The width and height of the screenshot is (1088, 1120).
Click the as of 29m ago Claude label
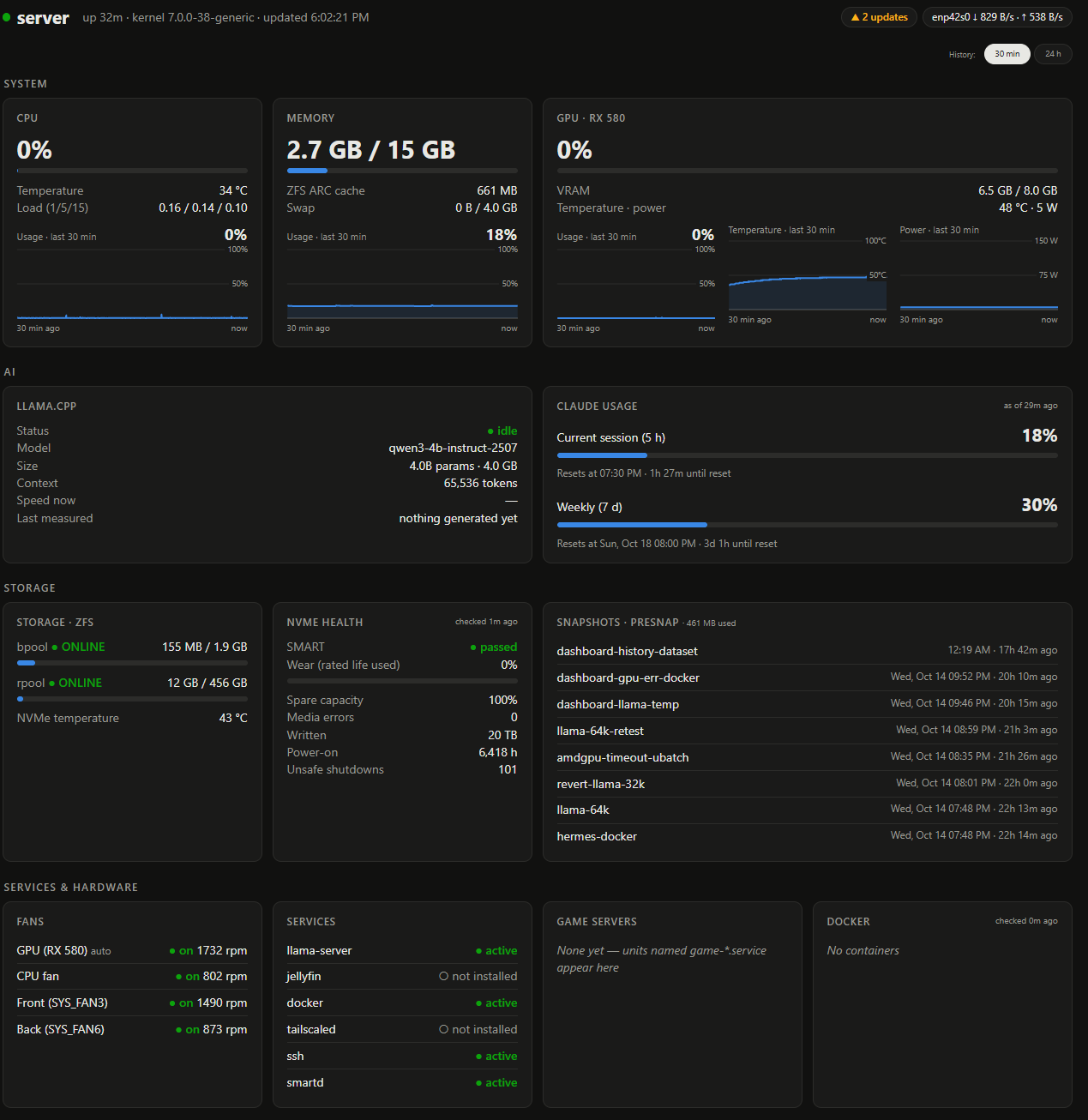(1031, 406)
